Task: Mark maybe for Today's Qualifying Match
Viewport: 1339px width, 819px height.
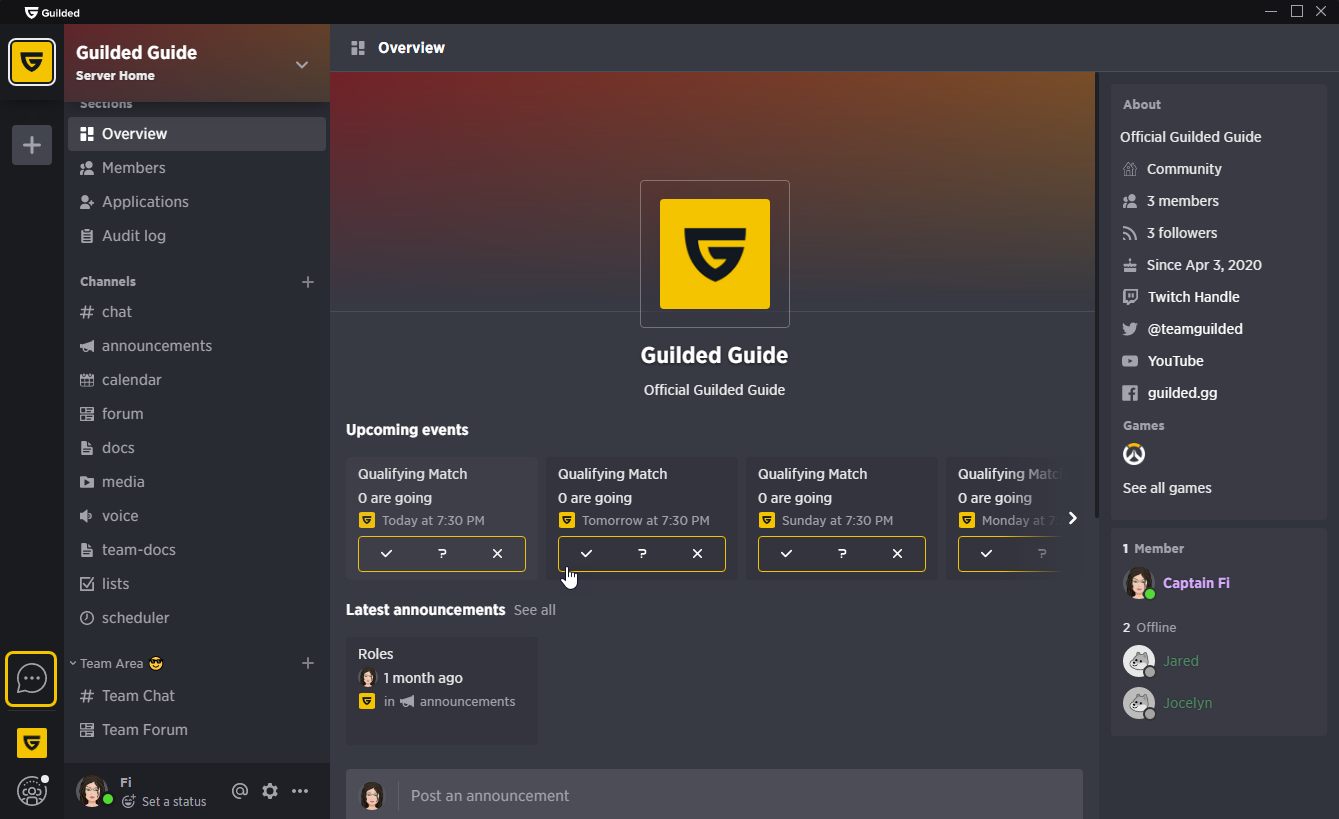Action: click(442, 554)
